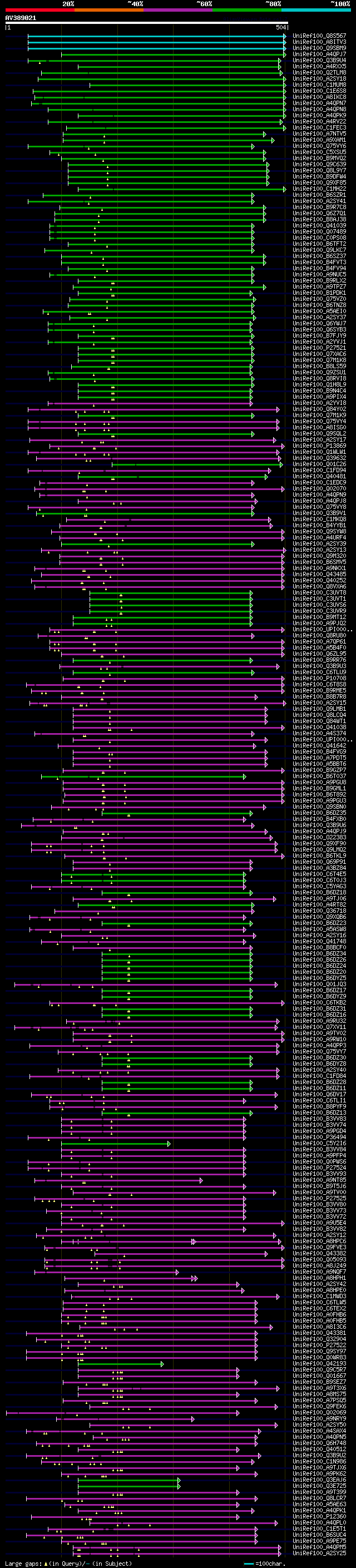The height and width of the screenshot is (1568, 356).
Task: Select label UniRef100_B9MT12
Action: tap(319, 617)
